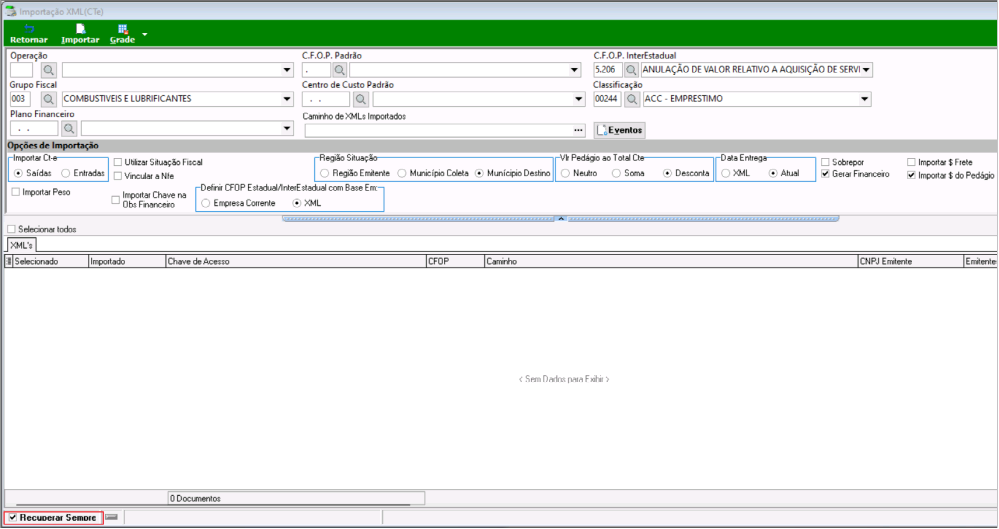The image size is (999, 529).
Task: Check the Selecionar todos checkbox
Action: tap(11, 229)
